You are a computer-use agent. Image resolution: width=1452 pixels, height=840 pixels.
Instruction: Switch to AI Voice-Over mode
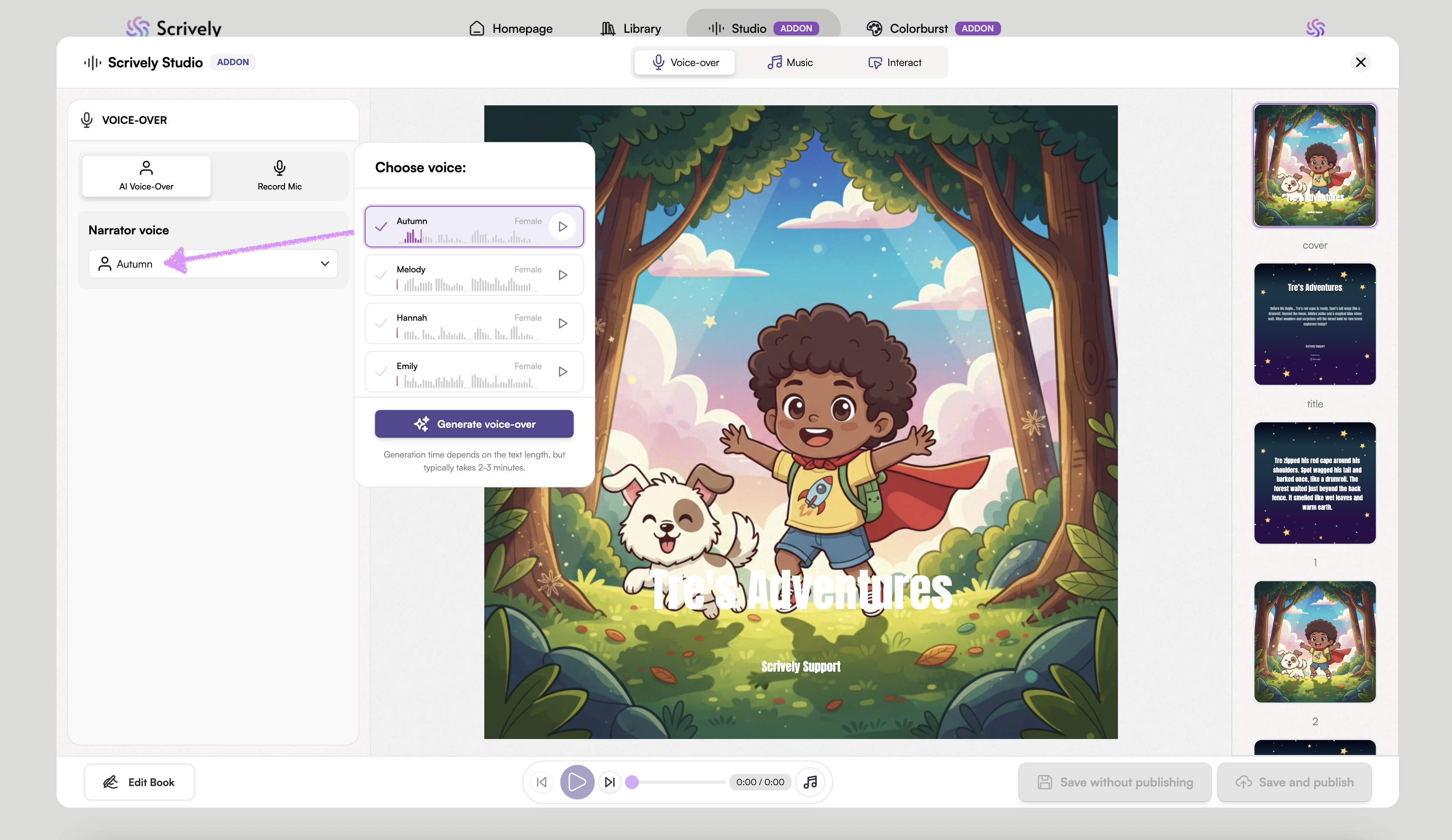click(x=146, y=176)
